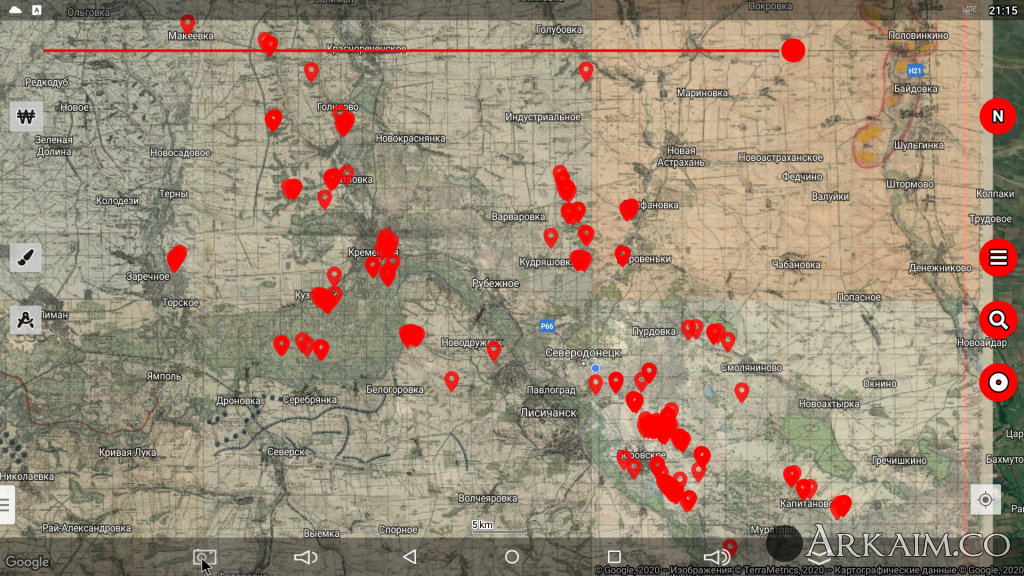The height and width of the screenshot is (576, 1024).
Task: Click the right volume-up speaker icon
Action: (716, 557)
